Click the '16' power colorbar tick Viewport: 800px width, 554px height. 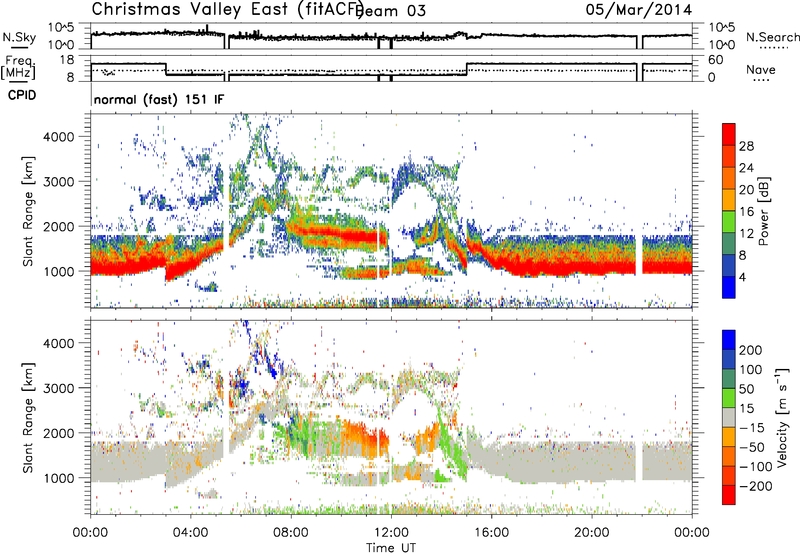point(746,212)
